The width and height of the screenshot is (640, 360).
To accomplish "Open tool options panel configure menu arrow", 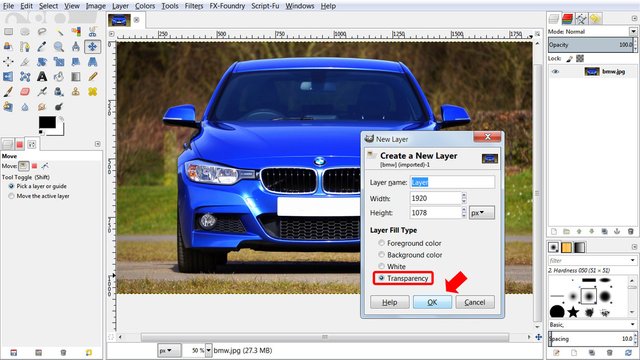I will [97, 144].
